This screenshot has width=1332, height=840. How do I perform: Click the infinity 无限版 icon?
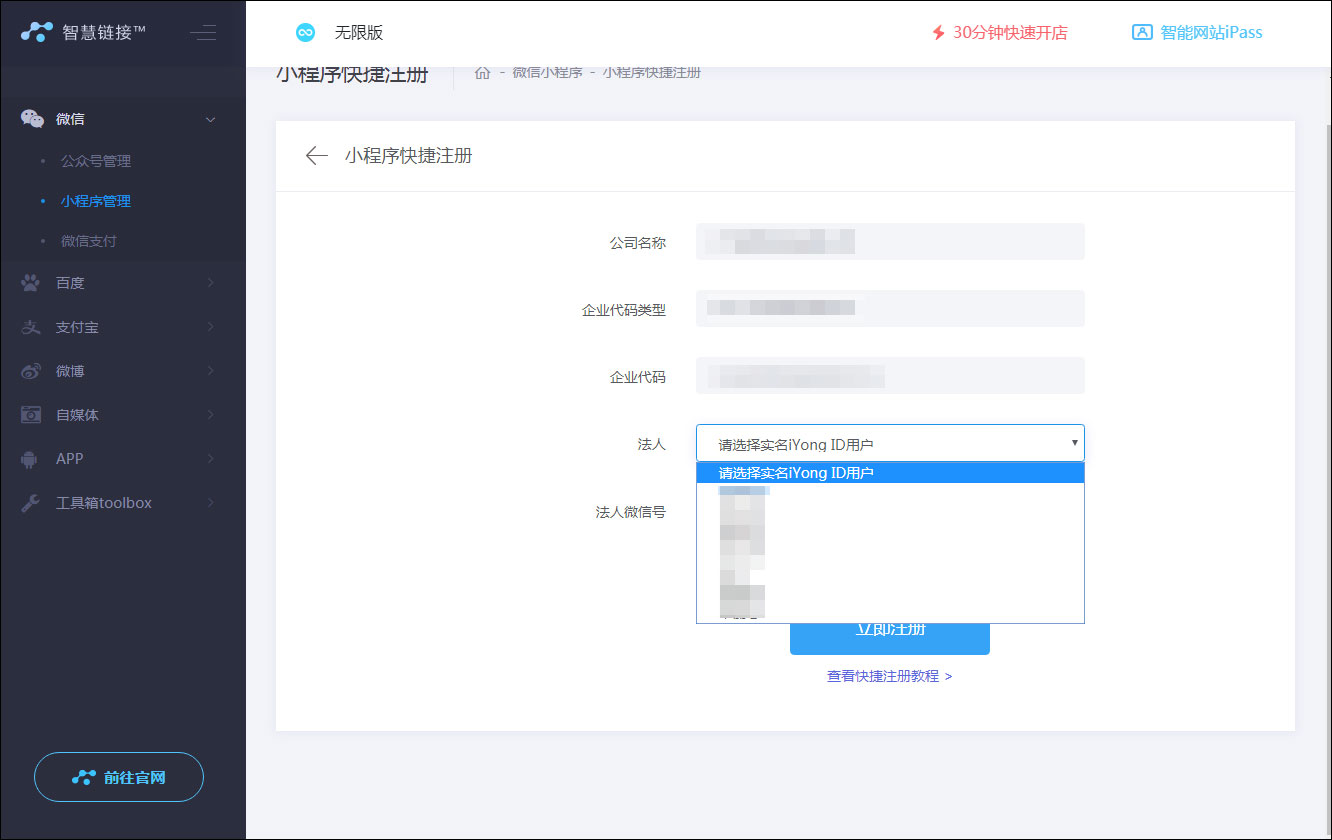(306, 33)
